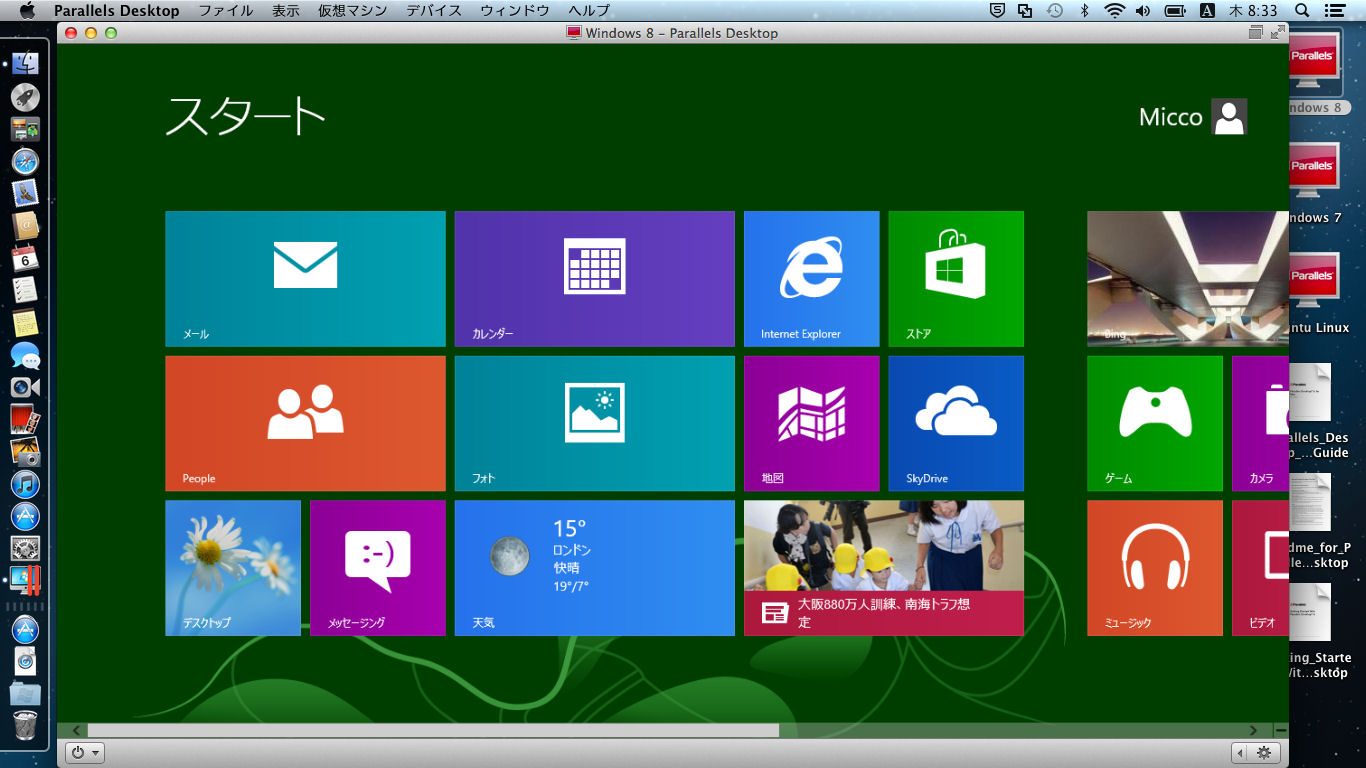1366x768 pixels.
Task: Open the ファイル (File) menu
Action: click(x=225, y=10)
